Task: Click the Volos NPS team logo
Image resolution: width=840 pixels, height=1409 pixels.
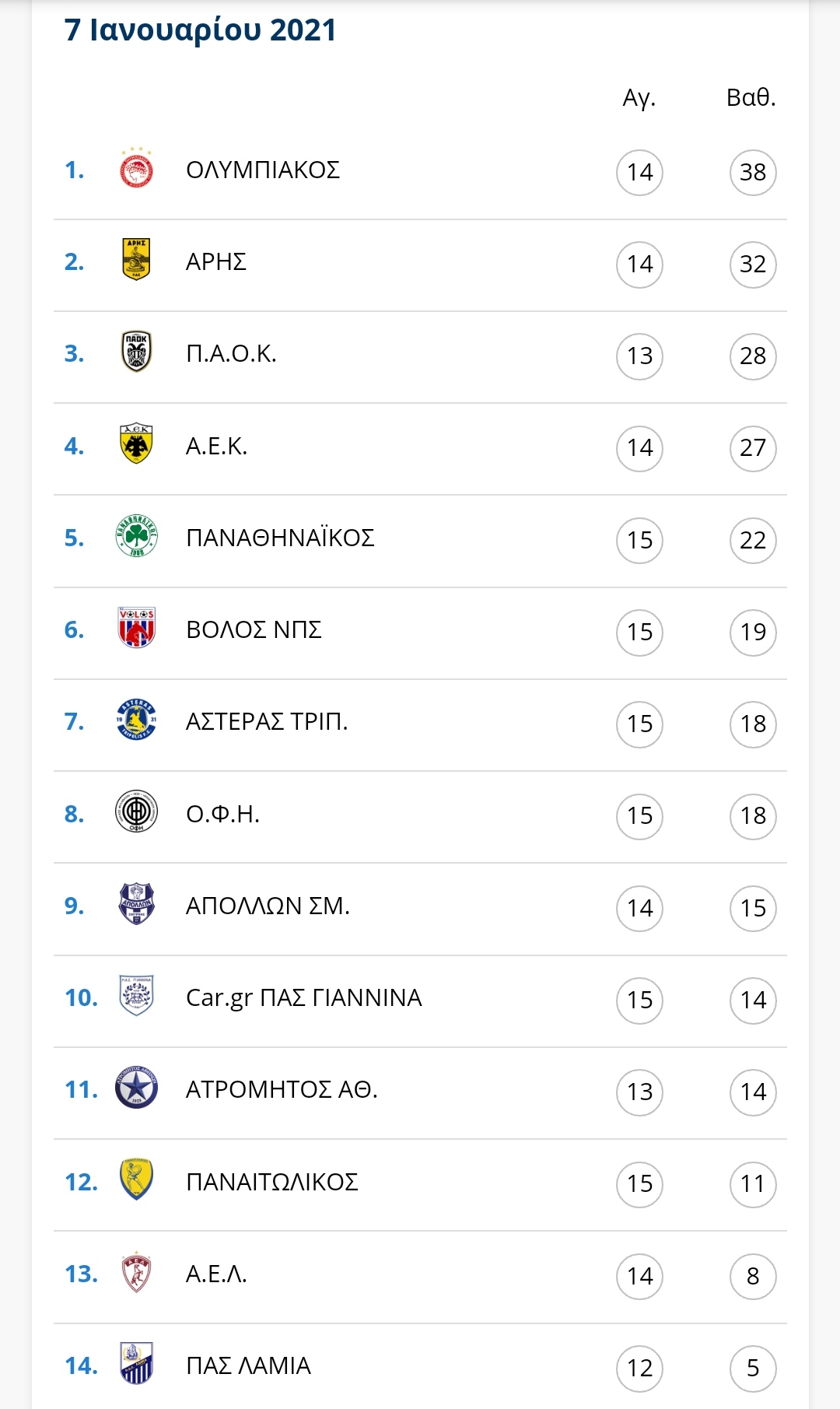Action: coord(136,628)
